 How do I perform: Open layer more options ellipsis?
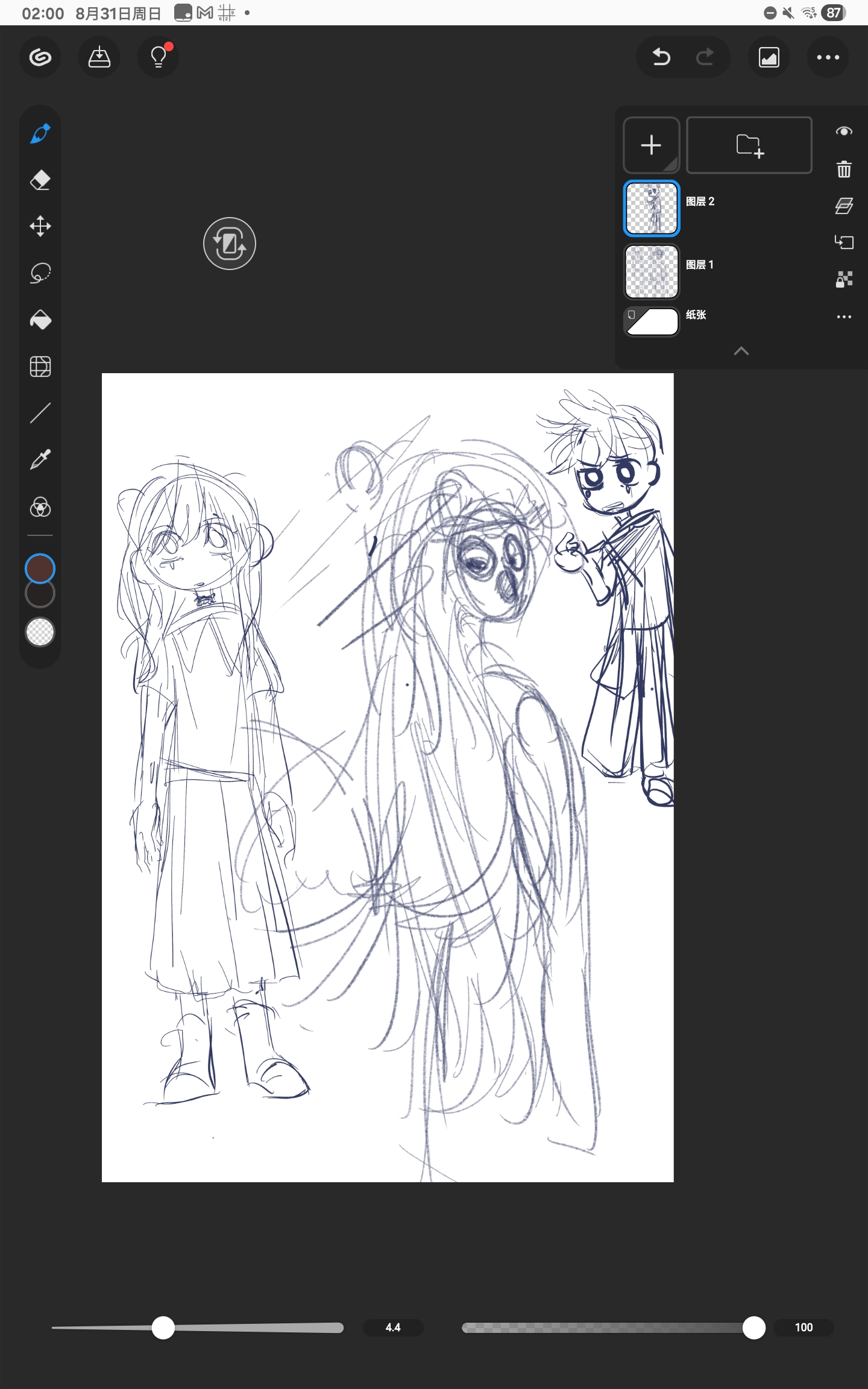[x=844, y=317]
